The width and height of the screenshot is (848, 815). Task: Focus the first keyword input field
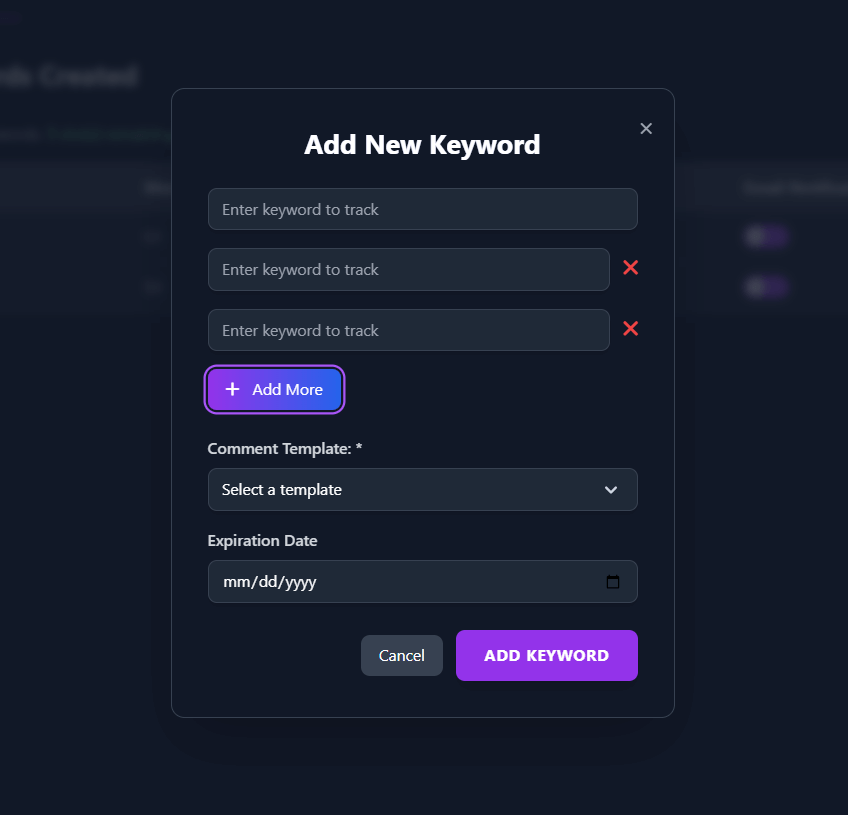click(x=422, y=209)
